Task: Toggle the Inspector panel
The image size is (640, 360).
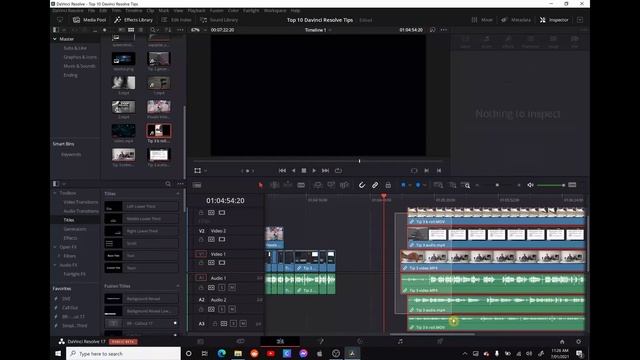Action: click(x=554, y=20)
